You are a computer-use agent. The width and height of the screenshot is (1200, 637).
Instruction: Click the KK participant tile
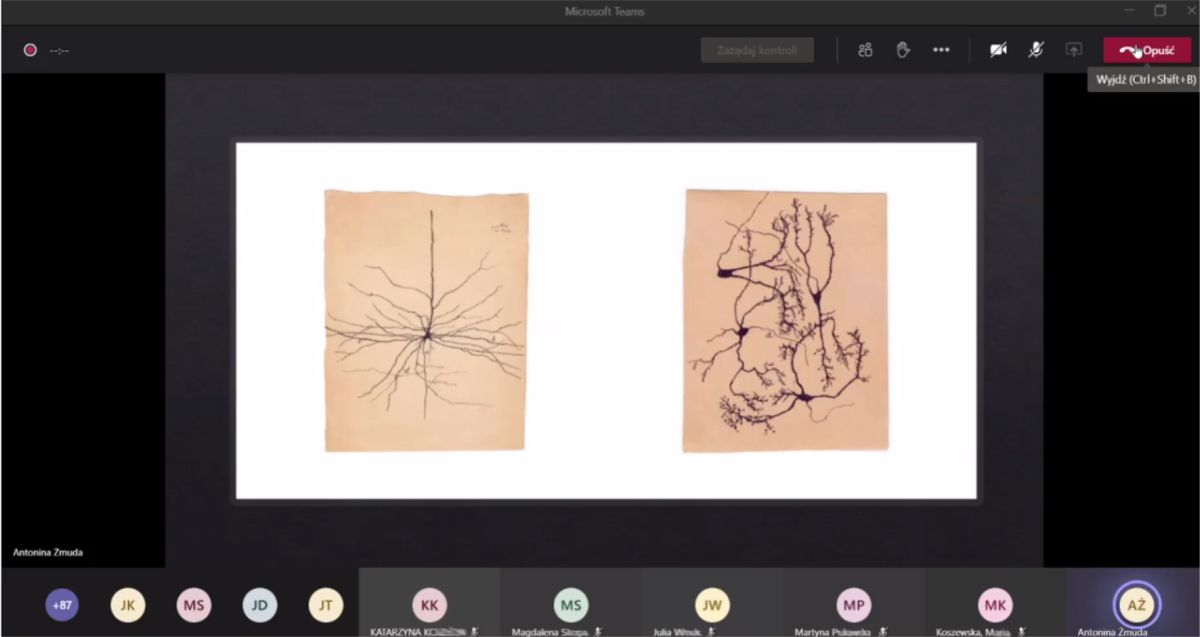click(x=429, y=604)
